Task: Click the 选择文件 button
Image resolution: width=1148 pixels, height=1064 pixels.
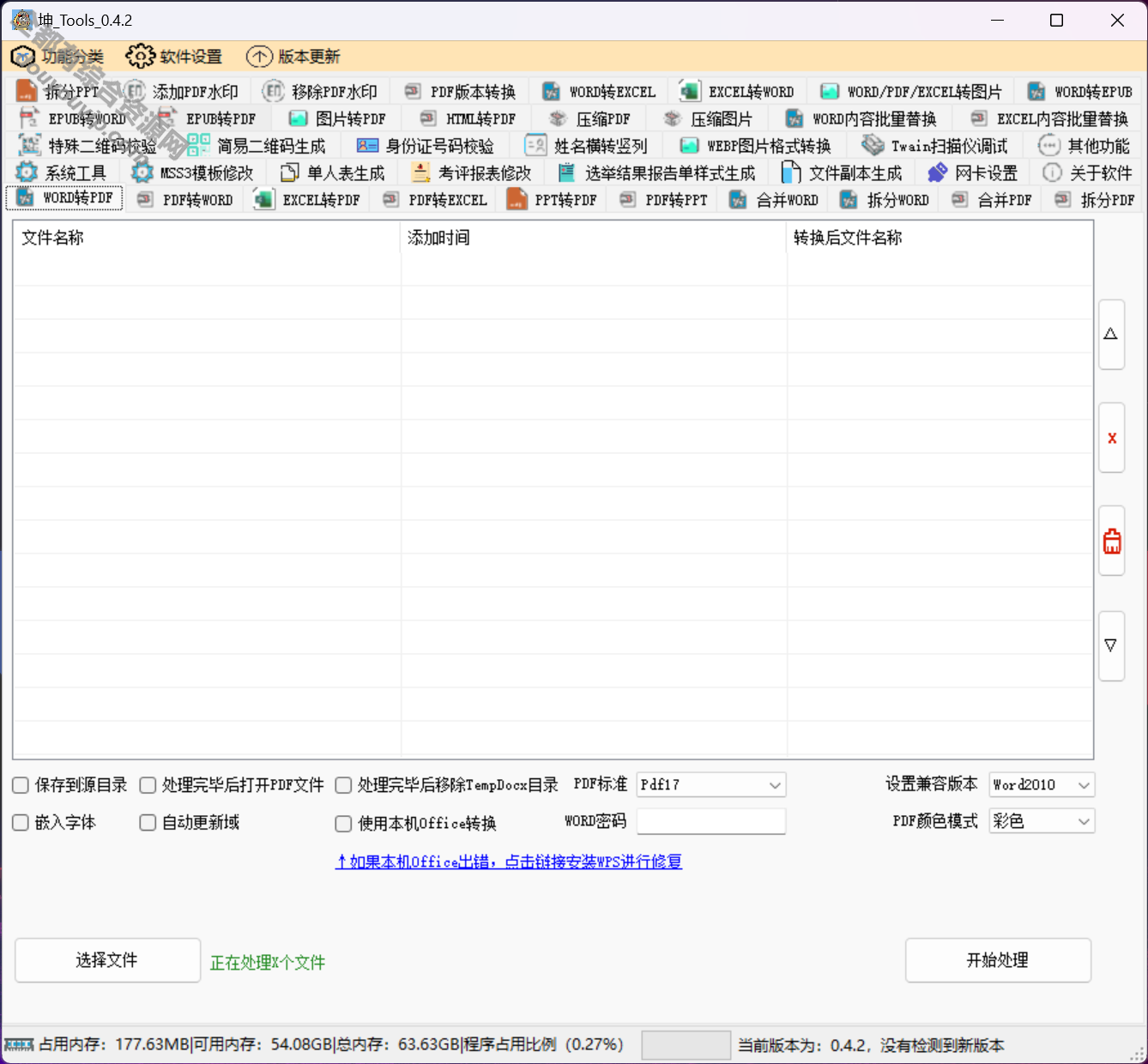Action: tap(107, 960)
